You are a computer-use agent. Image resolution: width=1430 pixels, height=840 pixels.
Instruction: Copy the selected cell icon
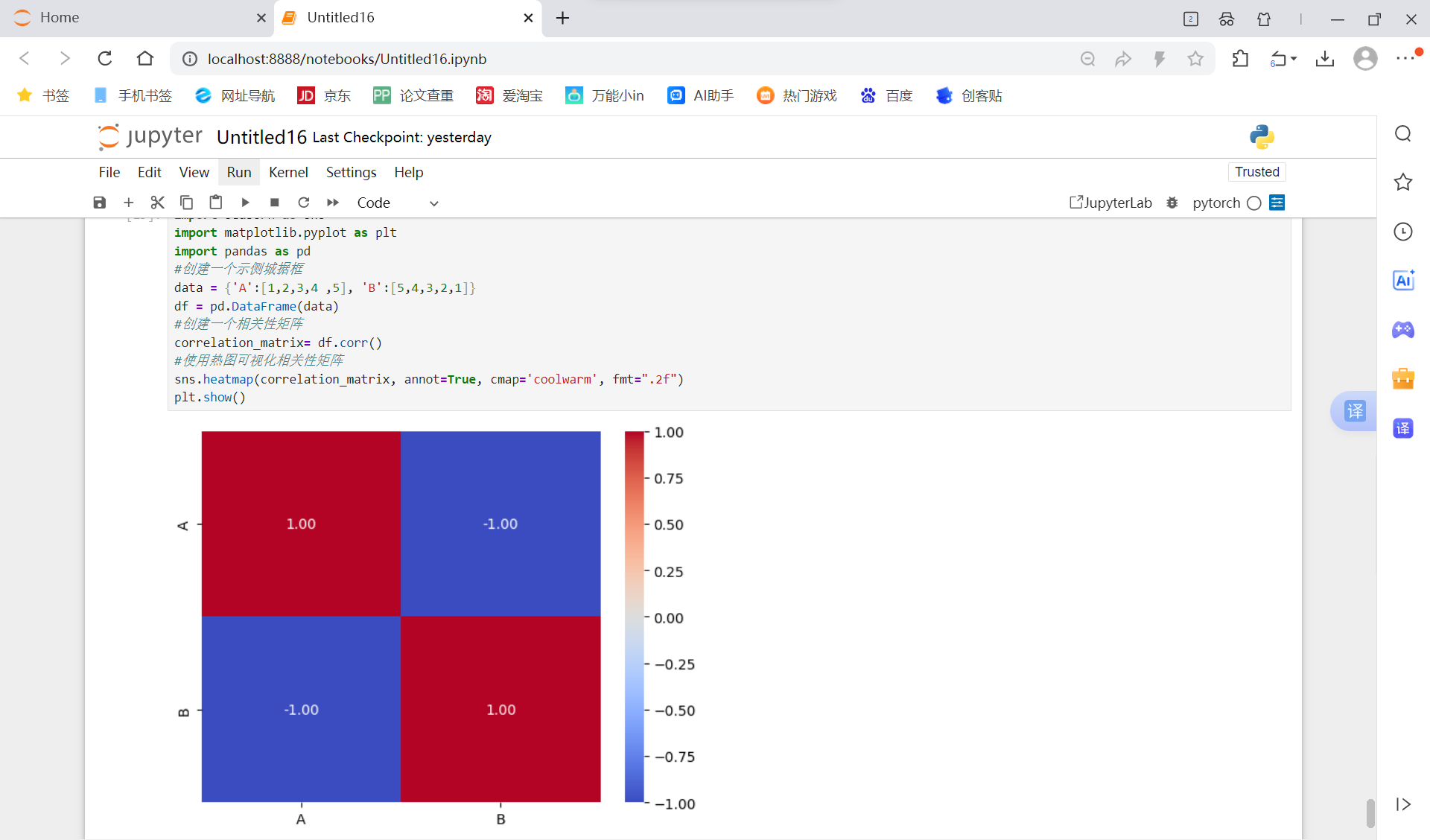point(186,203)
